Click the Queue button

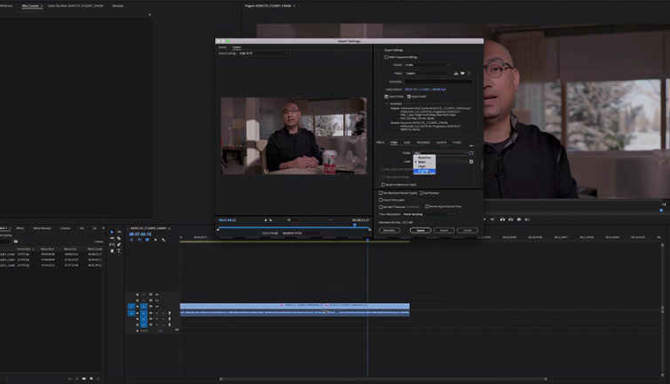pyautogui.click(x=420, y=230)
